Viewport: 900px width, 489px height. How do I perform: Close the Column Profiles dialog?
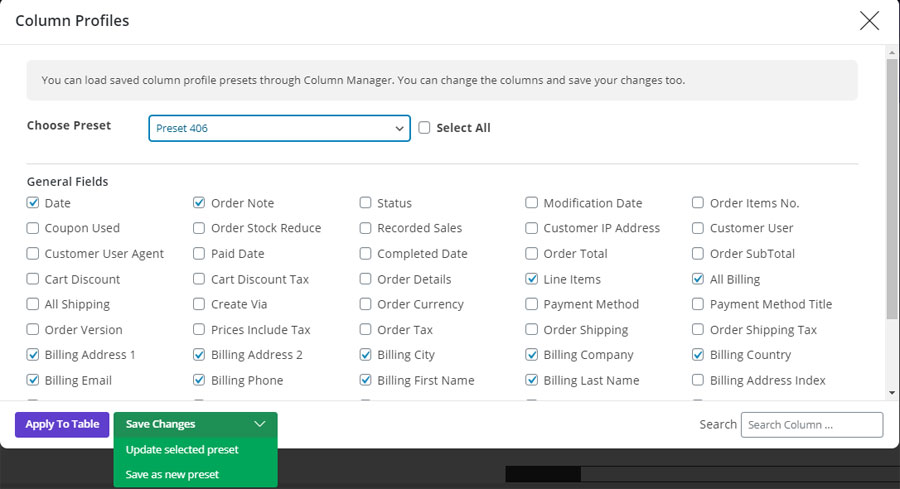coord(869,20)
